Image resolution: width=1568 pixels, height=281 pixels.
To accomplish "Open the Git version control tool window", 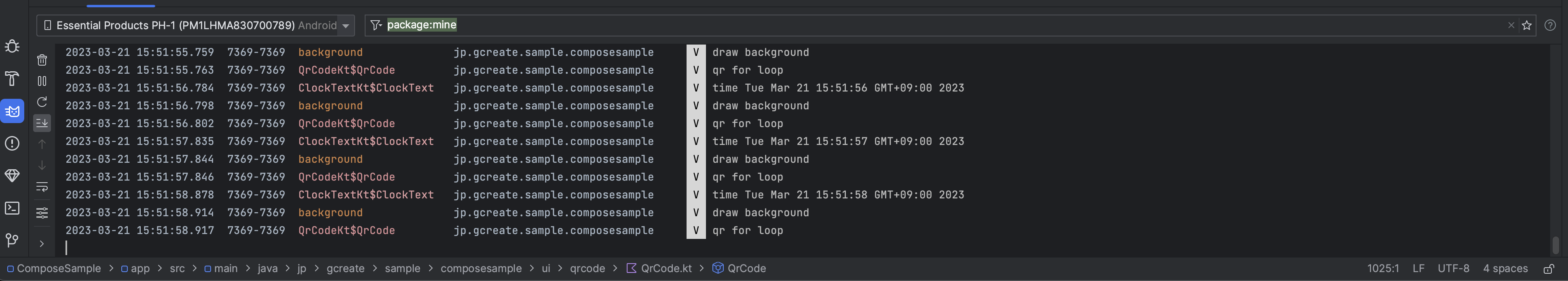I will point(12,240).
